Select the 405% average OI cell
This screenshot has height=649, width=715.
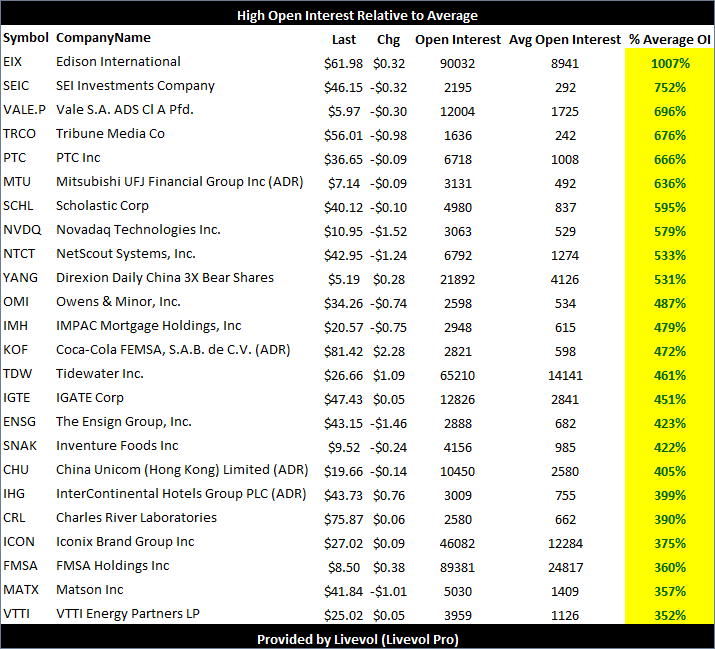[670, 472]
